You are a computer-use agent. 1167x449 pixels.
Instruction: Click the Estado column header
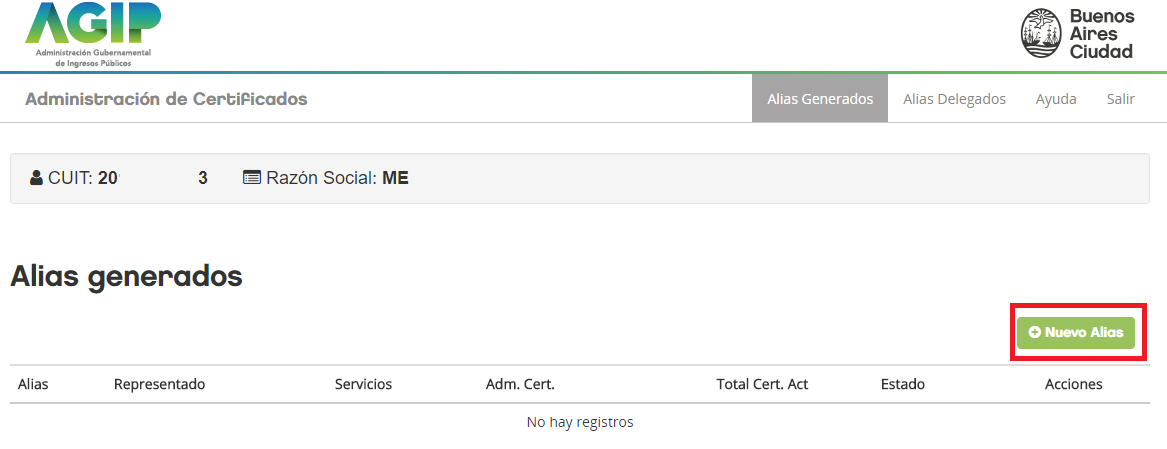[902, 384]
